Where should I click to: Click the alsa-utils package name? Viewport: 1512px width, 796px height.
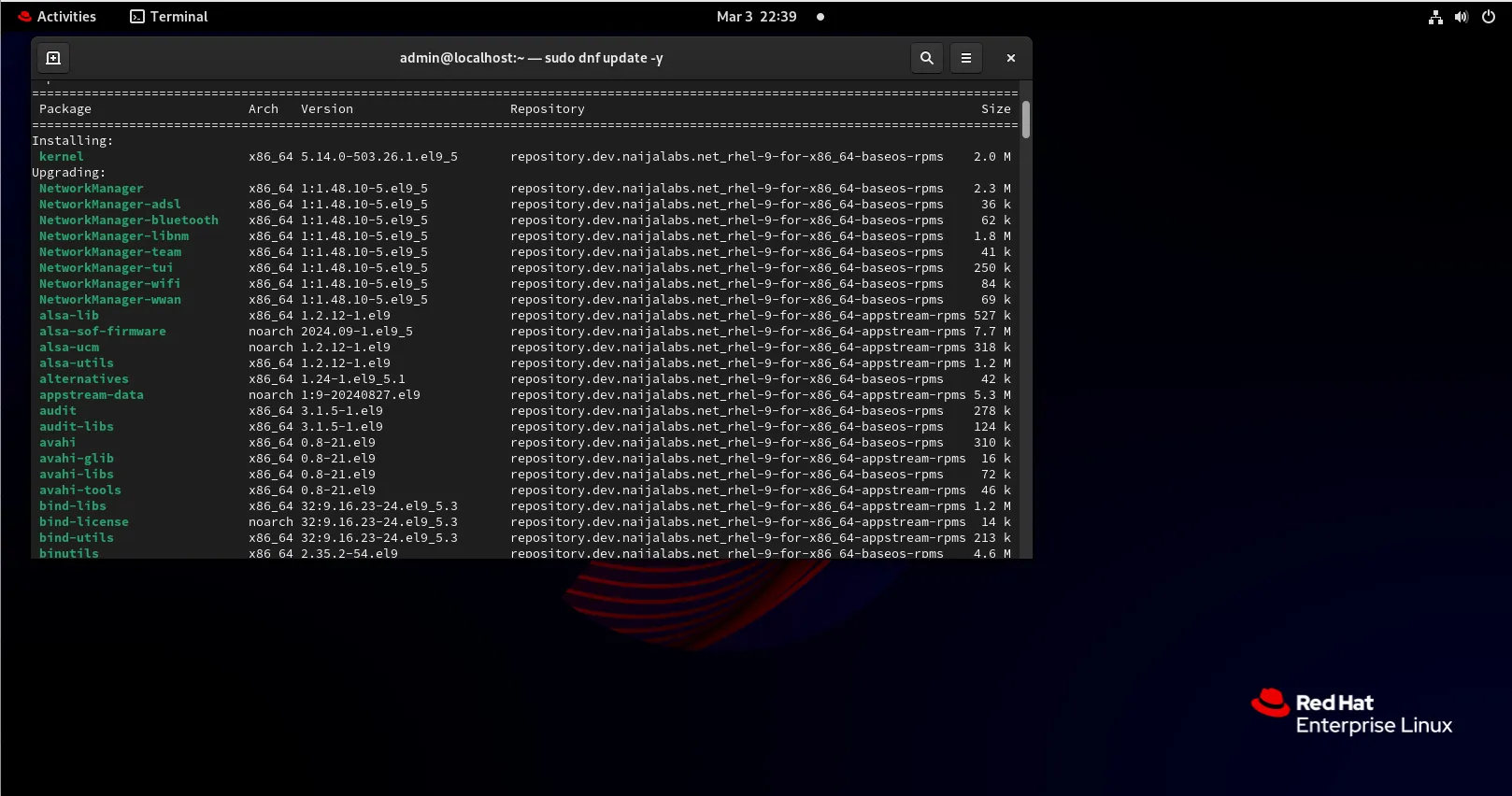pos(77,363)
